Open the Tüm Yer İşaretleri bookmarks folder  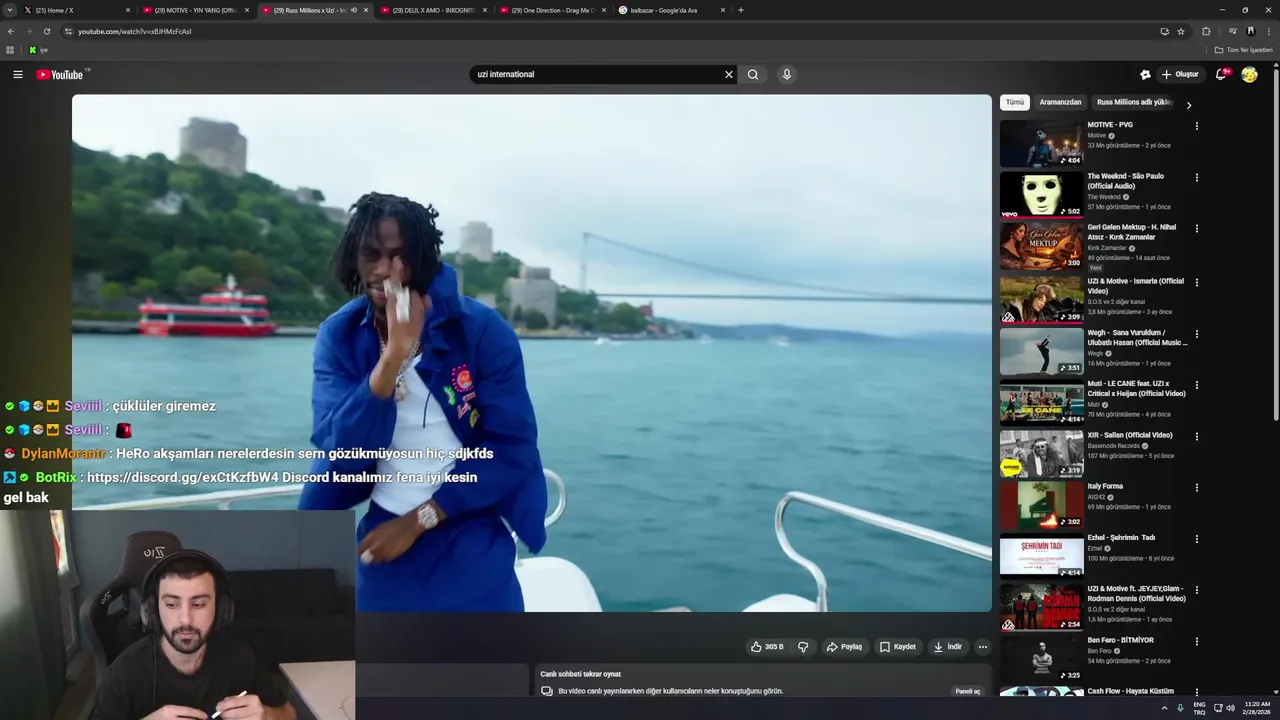1244,50
